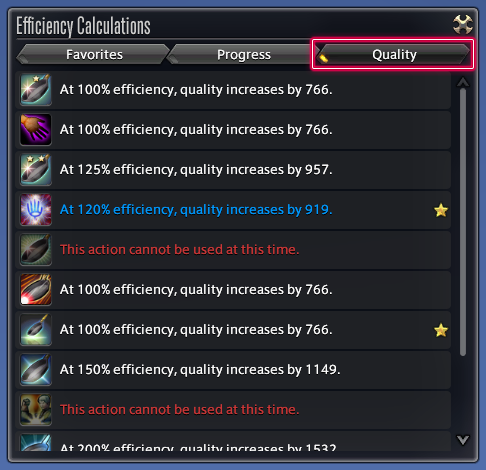
Task: Select the Quality tab
Action: (x=393, y=54)
